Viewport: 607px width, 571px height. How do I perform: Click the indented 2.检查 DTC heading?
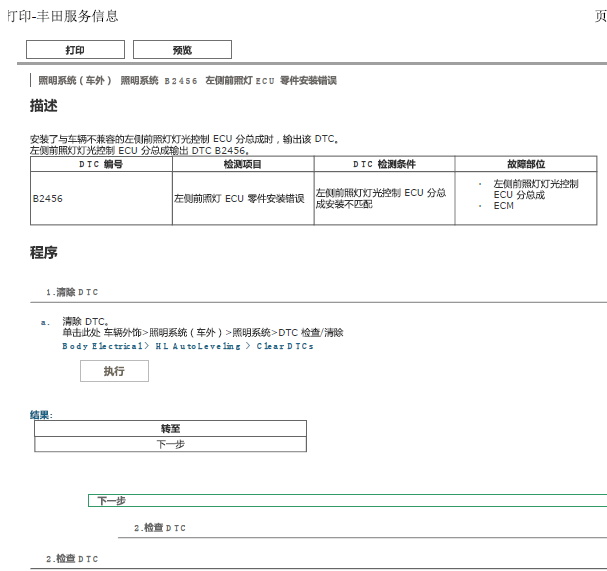point(160,528)
